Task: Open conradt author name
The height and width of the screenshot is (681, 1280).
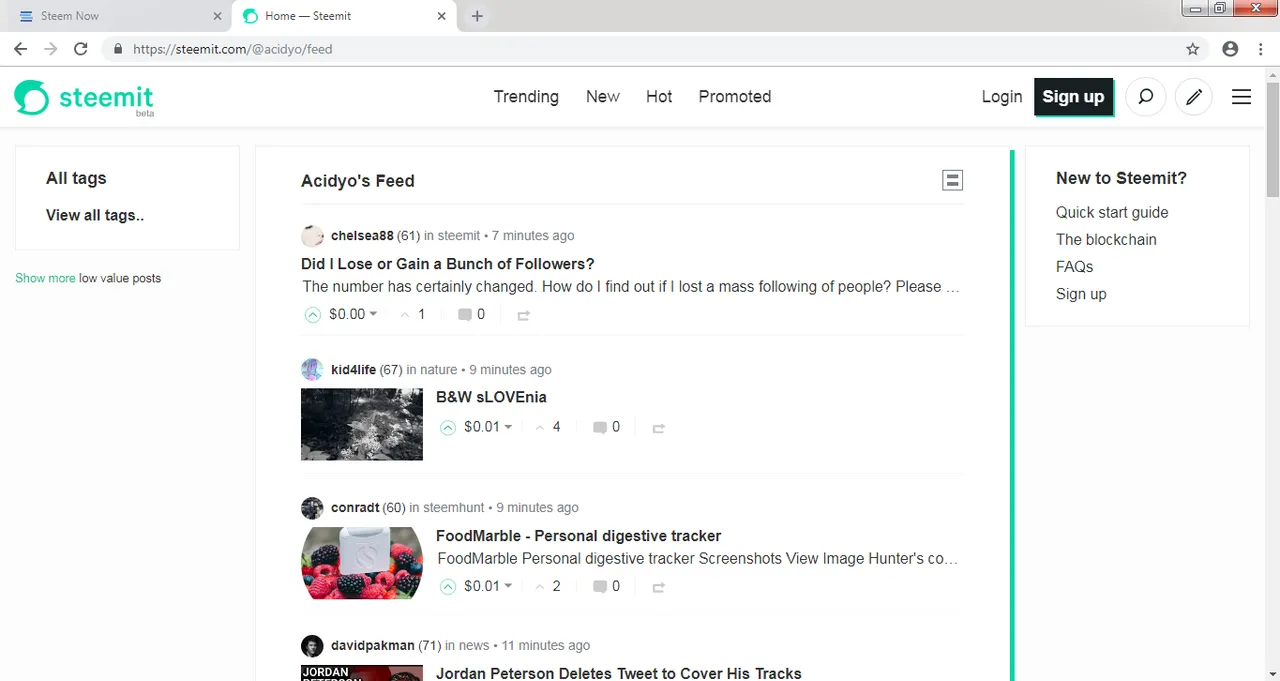Action: (x=354, y=508)
